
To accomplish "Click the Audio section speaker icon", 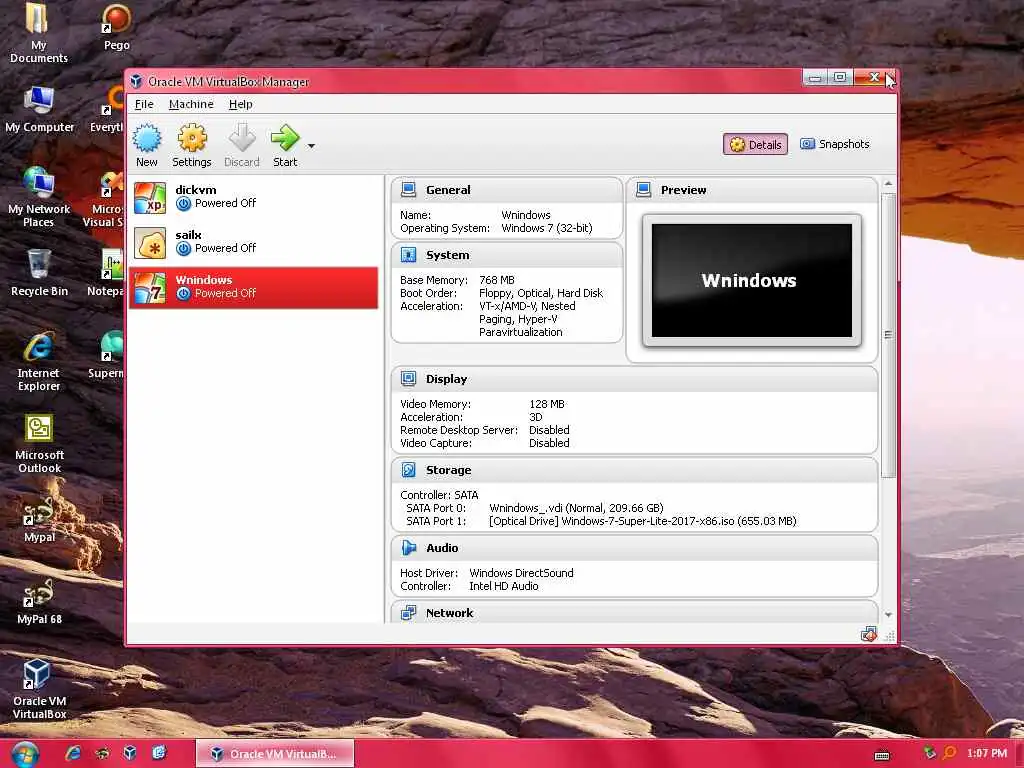I will pyautogui.click(x=409, y=547).
